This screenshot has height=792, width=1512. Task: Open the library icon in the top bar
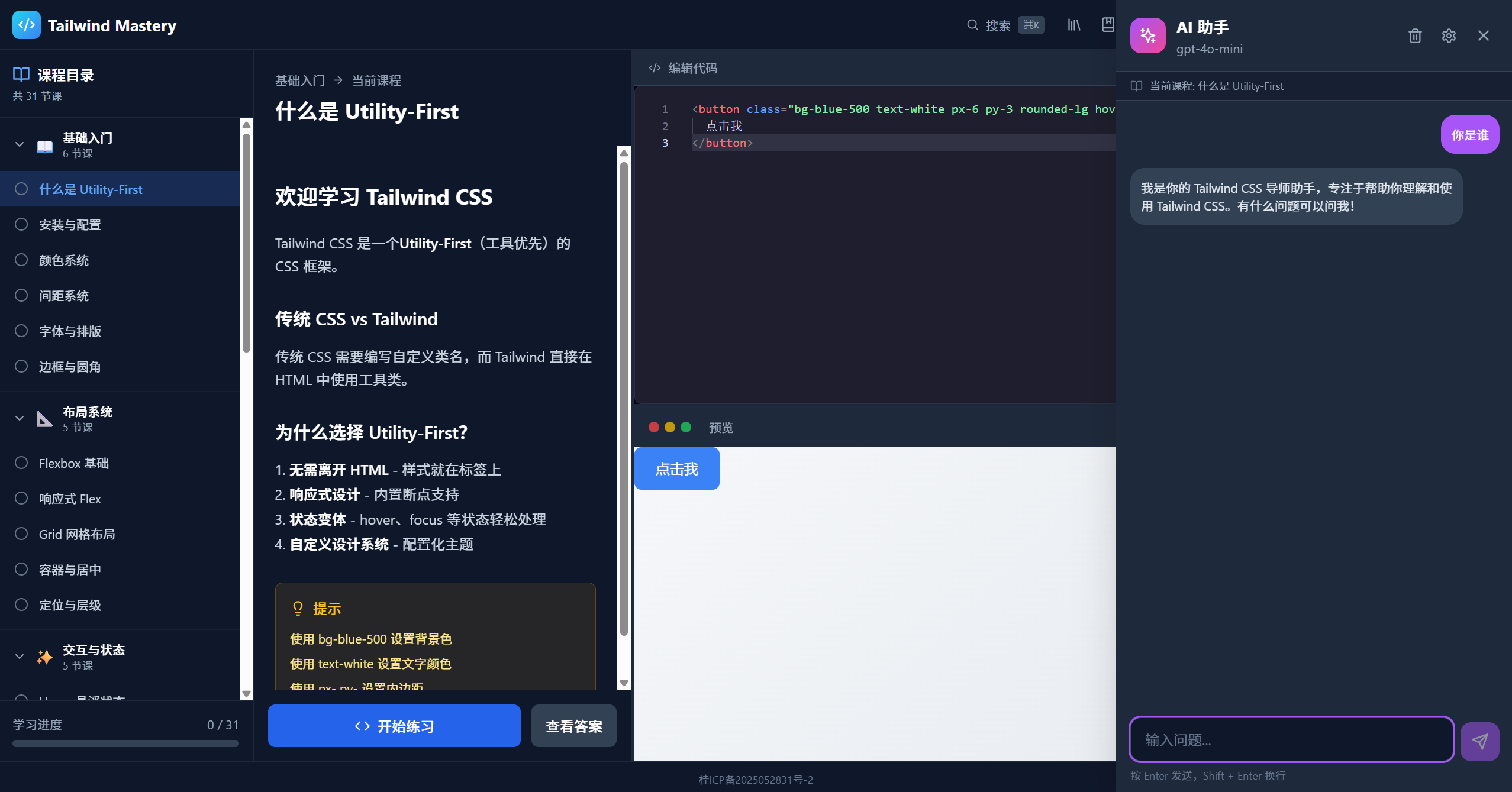tap(1073, 25)
